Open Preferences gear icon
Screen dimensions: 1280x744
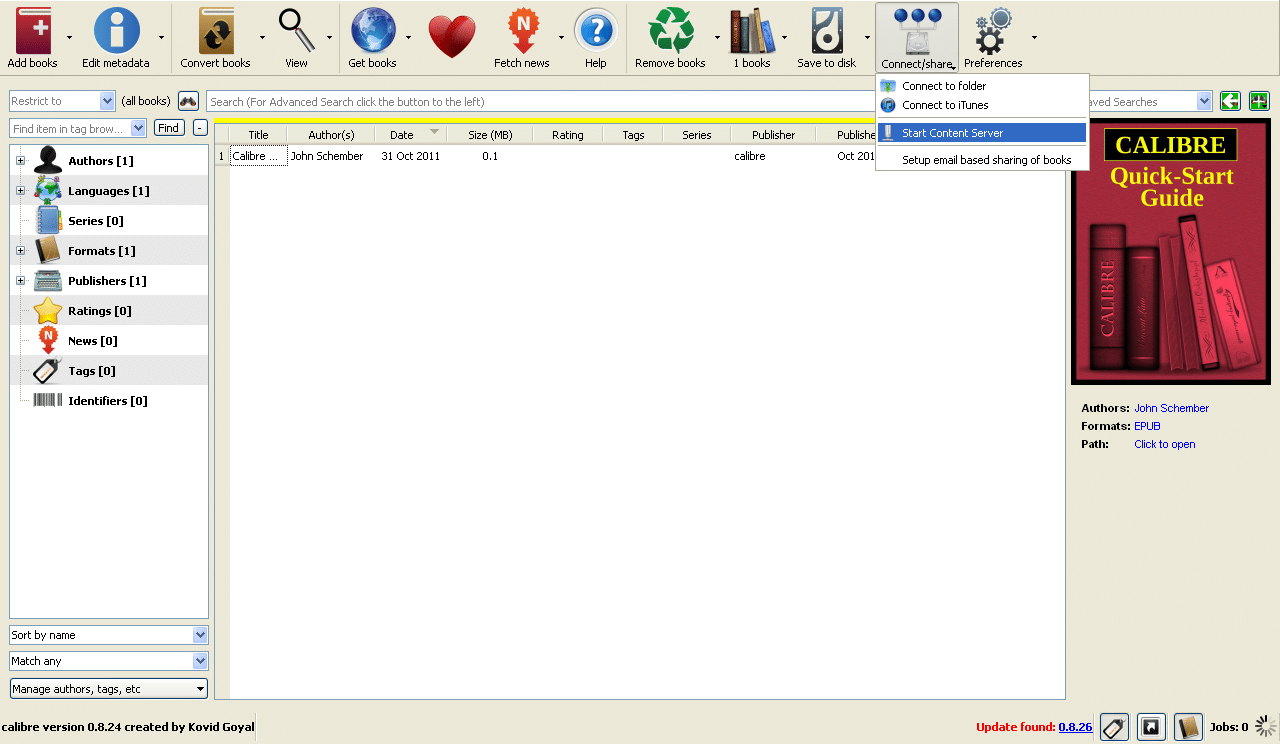coord(992,31)
